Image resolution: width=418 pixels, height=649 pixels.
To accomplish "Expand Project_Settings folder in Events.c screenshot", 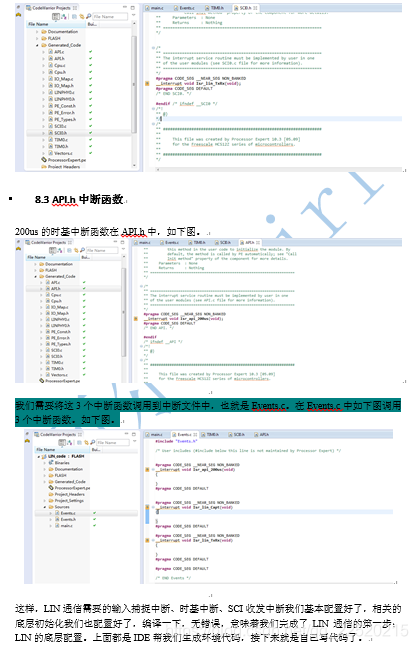I will click(x=45, y=500).
